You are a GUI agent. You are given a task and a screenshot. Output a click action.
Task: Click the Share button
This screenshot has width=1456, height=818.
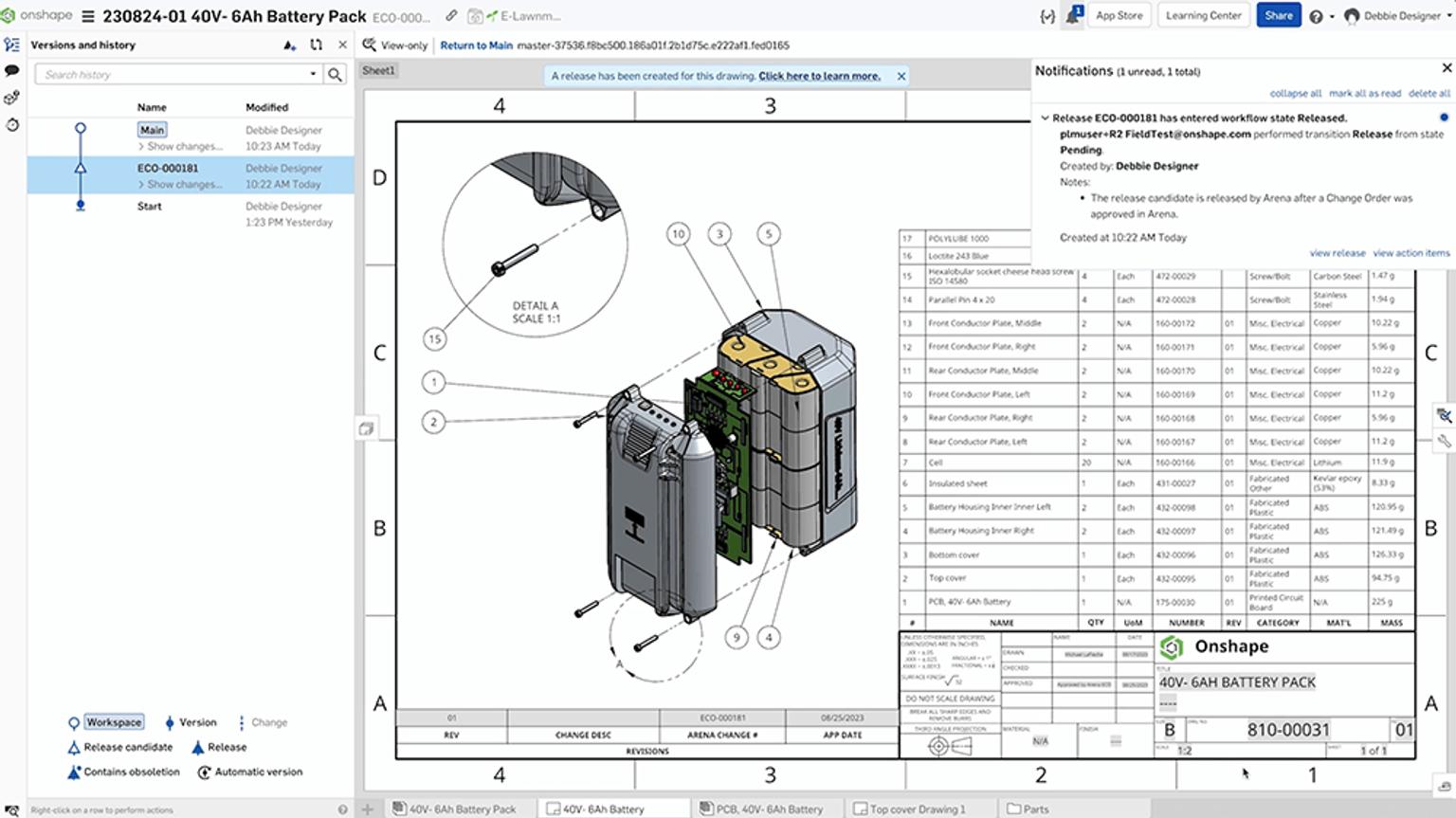pyautogui.click(x=1278, y=15)
